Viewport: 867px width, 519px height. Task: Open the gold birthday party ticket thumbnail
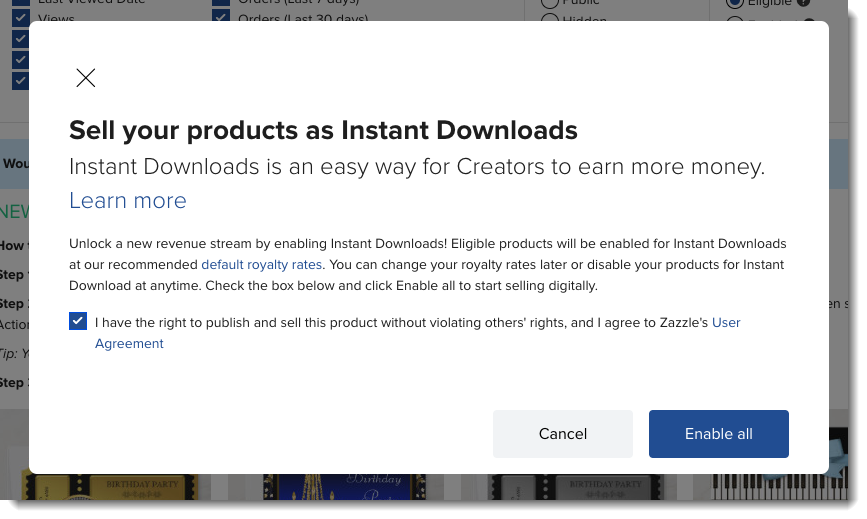pyautogui.click(x=110, y=487)
